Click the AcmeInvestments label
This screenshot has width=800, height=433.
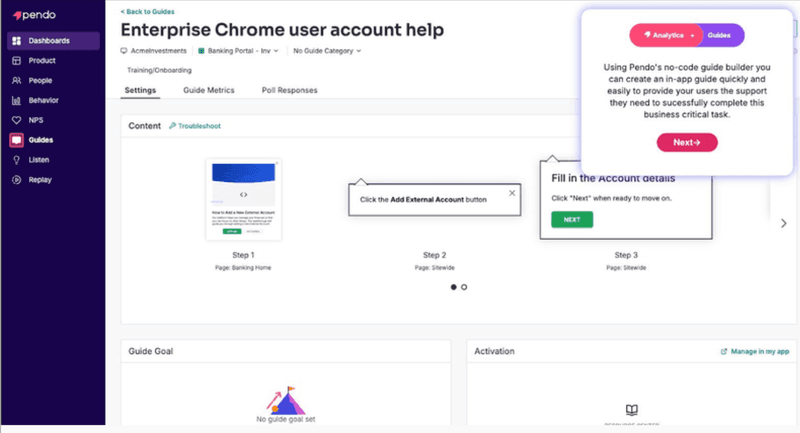[159, 51]
